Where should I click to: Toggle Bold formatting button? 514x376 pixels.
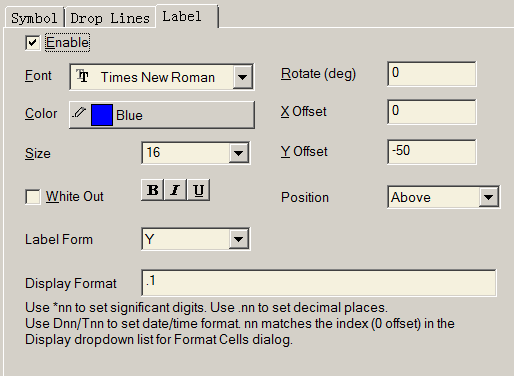coord(153,190)
